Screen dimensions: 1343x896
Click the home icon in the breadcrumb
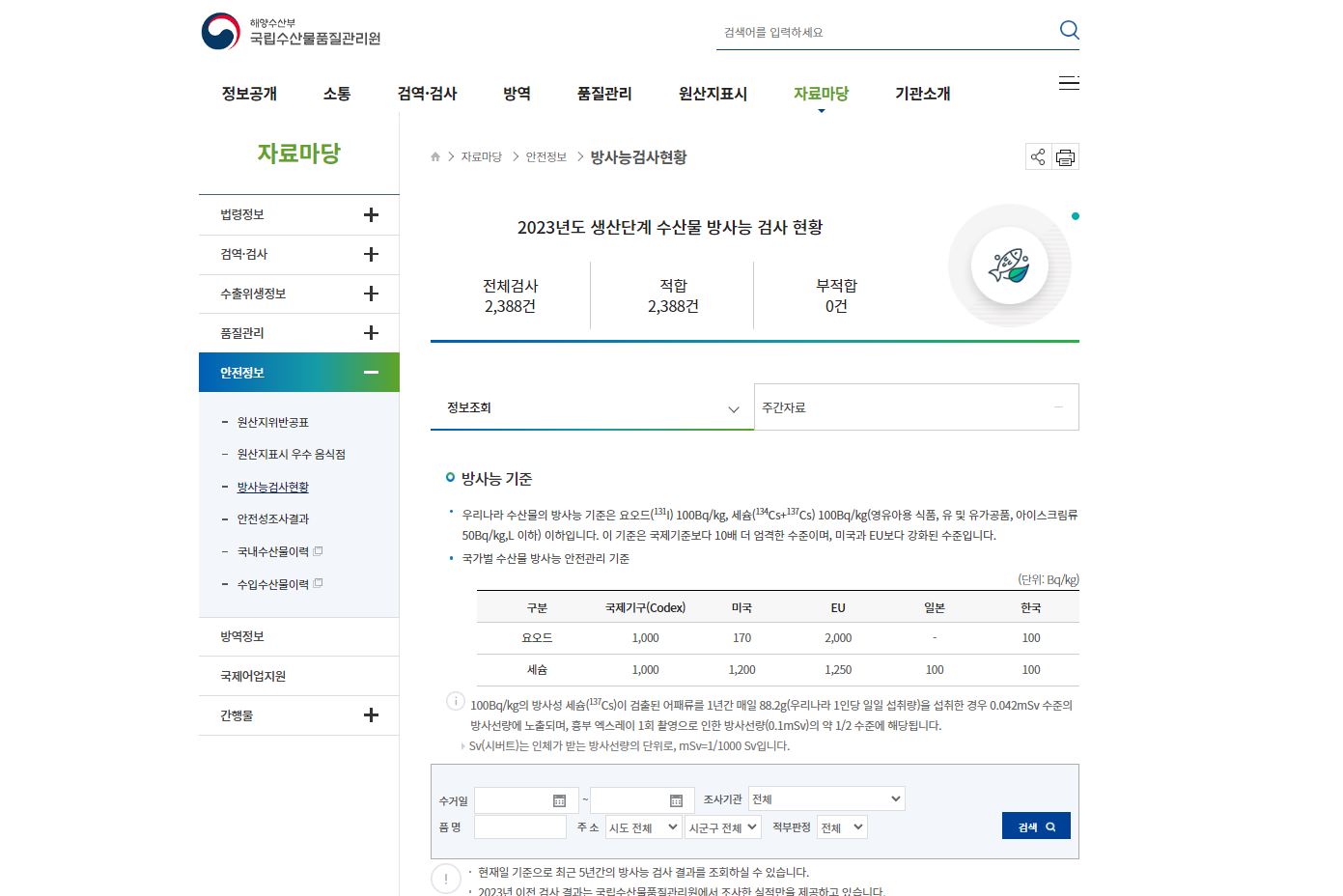point(434,156)
